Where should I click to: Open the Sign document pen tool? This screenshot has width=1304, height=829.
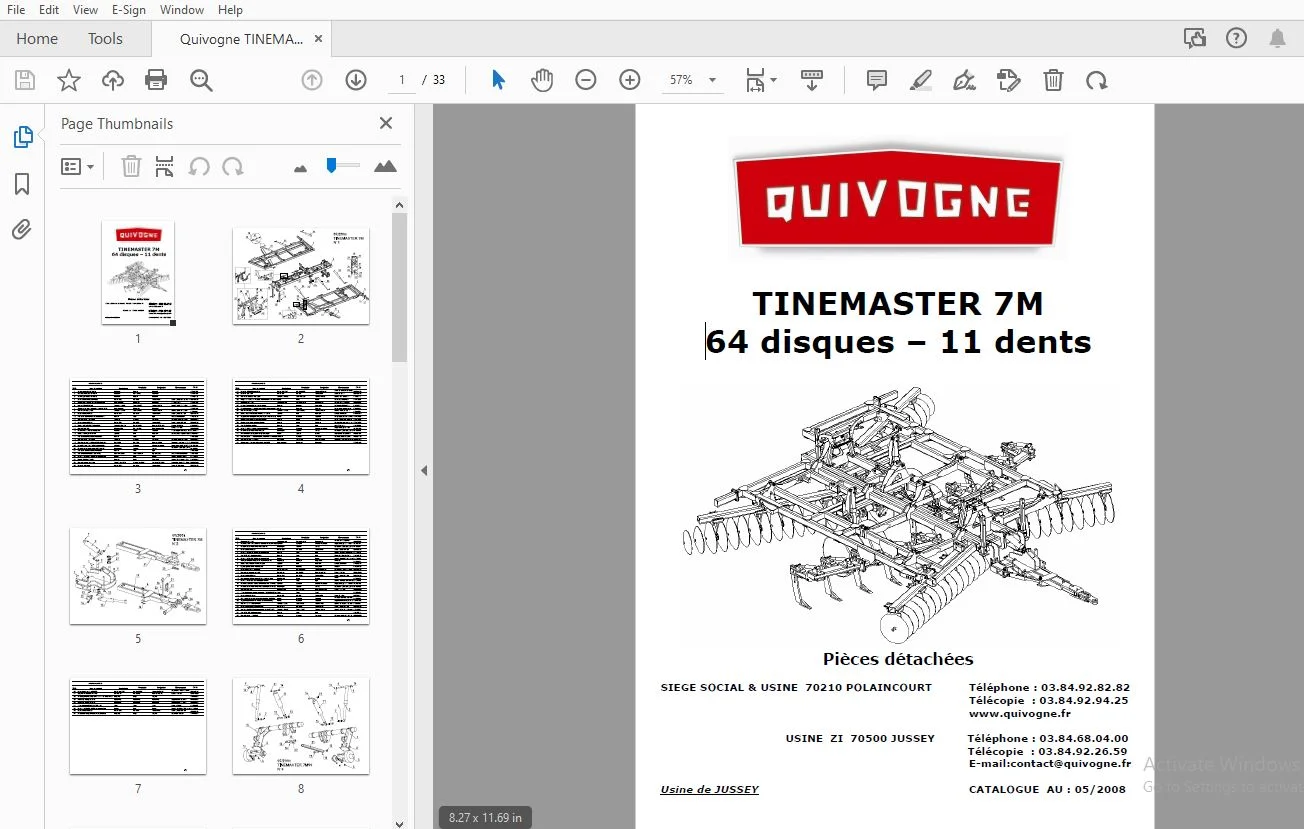(965, 80)
